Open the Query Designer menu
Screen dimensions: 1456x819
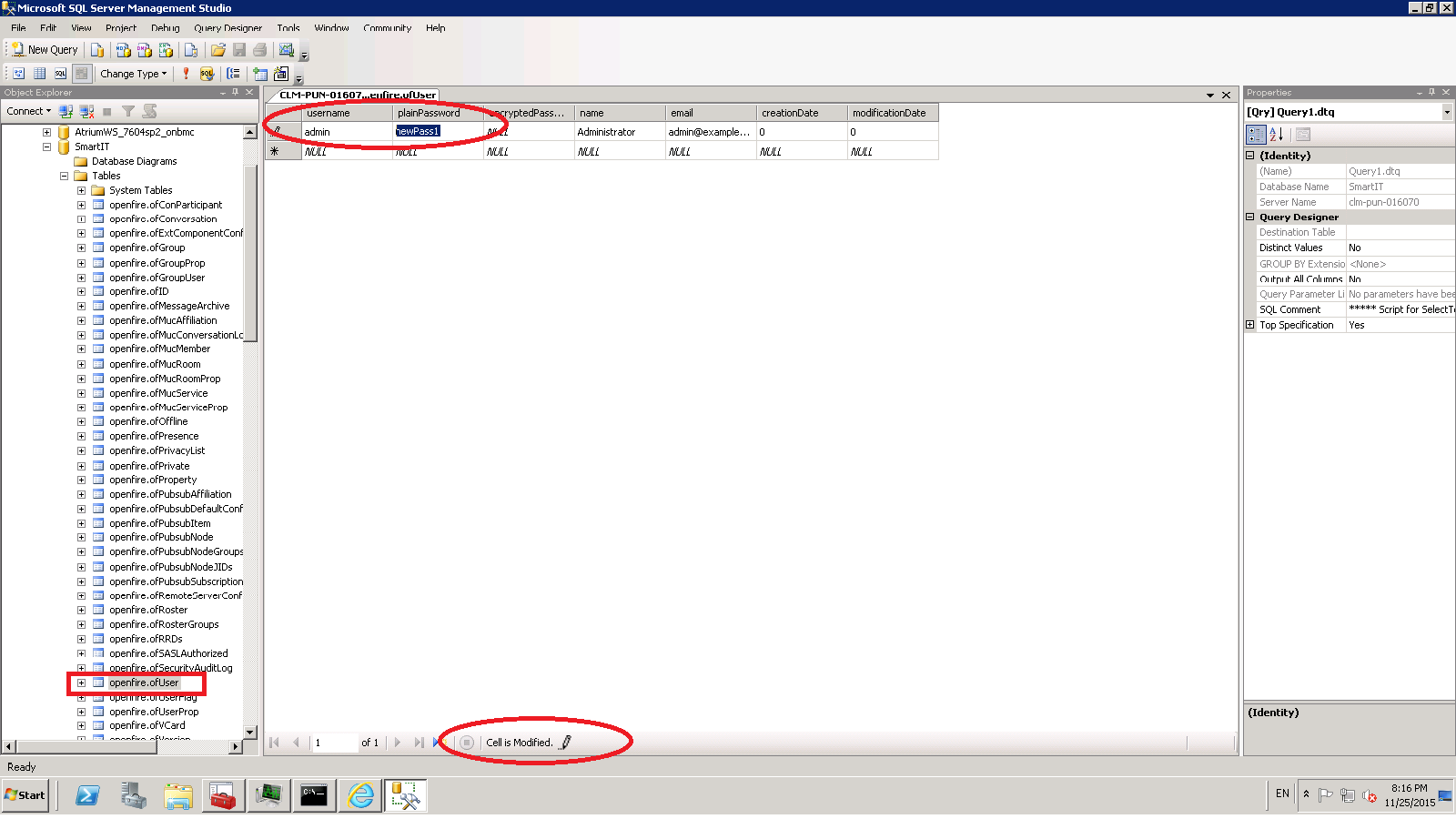[x=227, y=28]
